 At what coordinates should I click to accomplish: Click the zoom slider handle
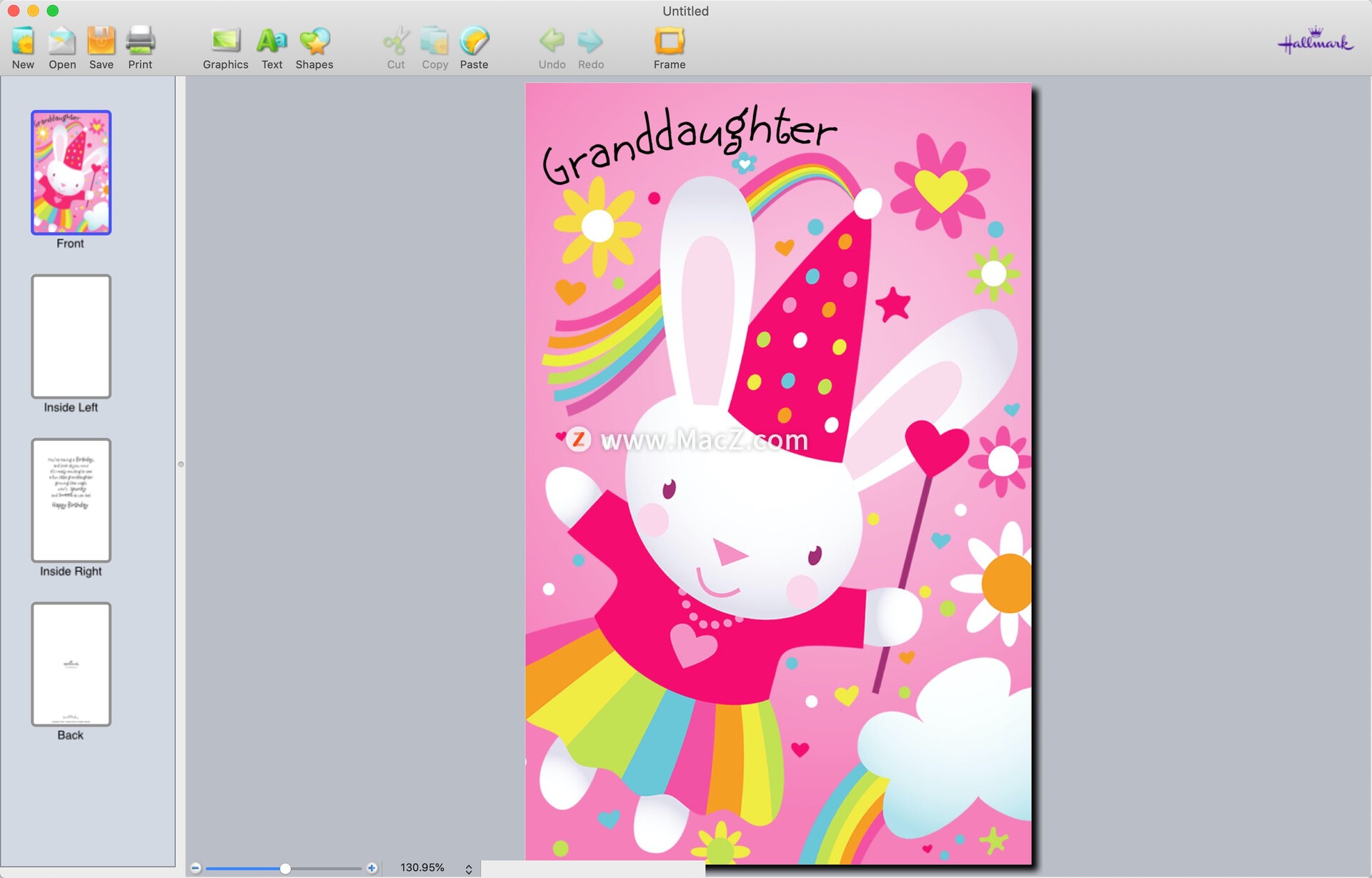coord(285,868)
